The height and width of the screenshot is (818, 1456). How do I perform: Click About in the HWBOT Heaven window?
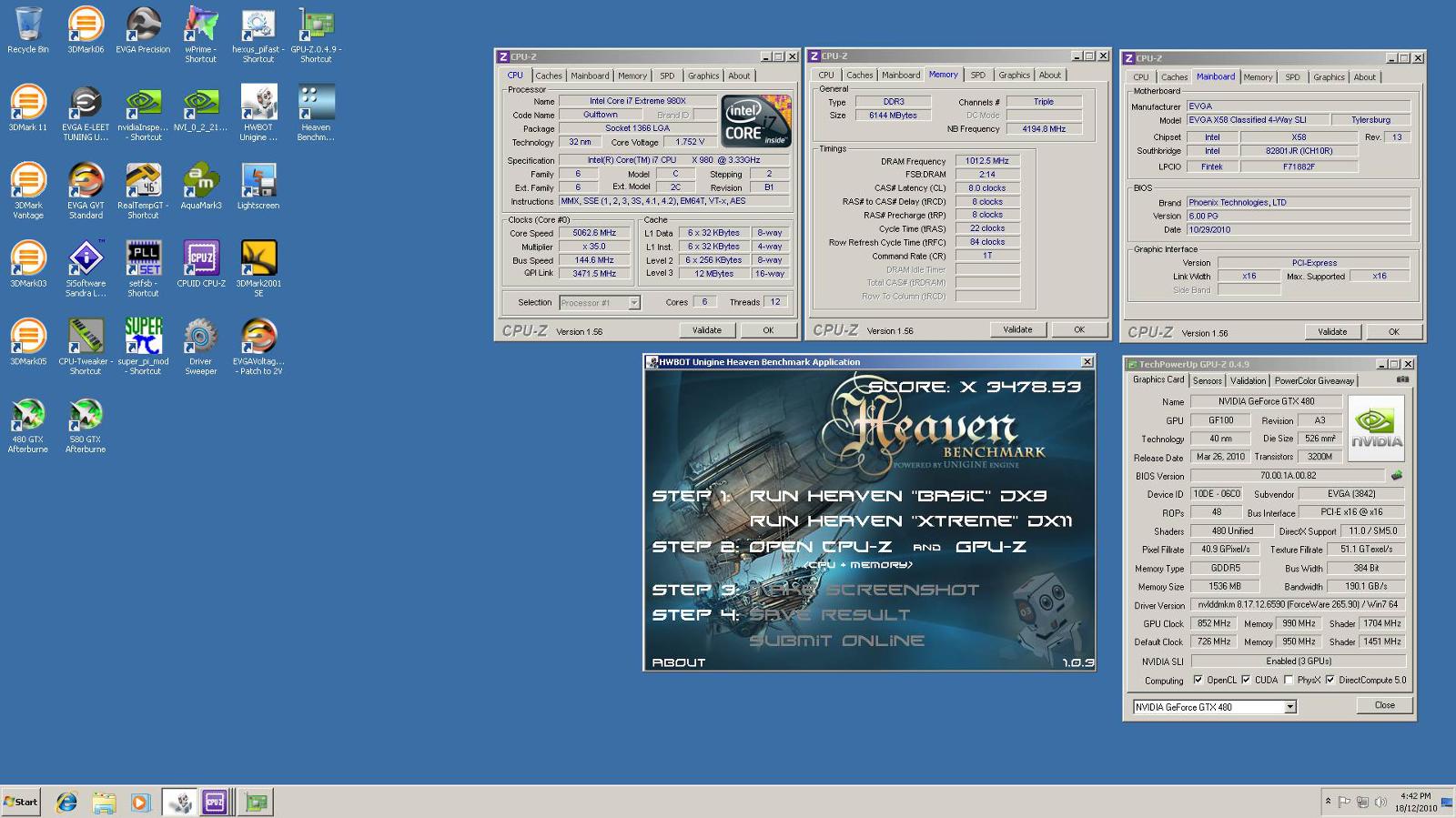[679, 662]
